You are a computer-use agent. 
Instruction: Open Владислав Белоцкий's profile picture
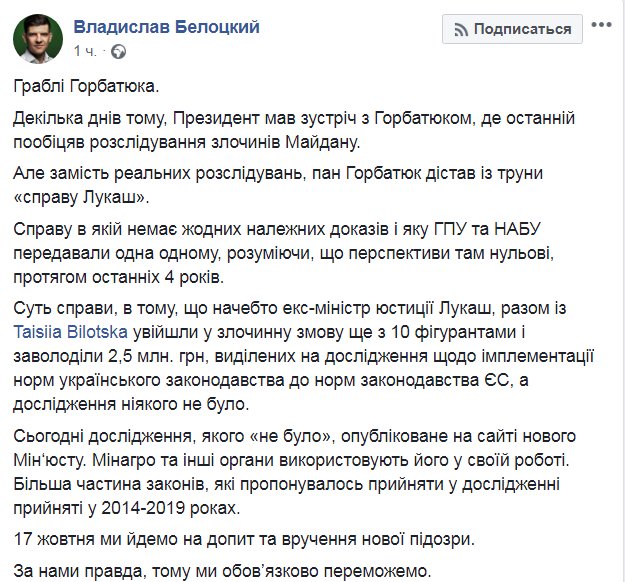coord(36,38)
